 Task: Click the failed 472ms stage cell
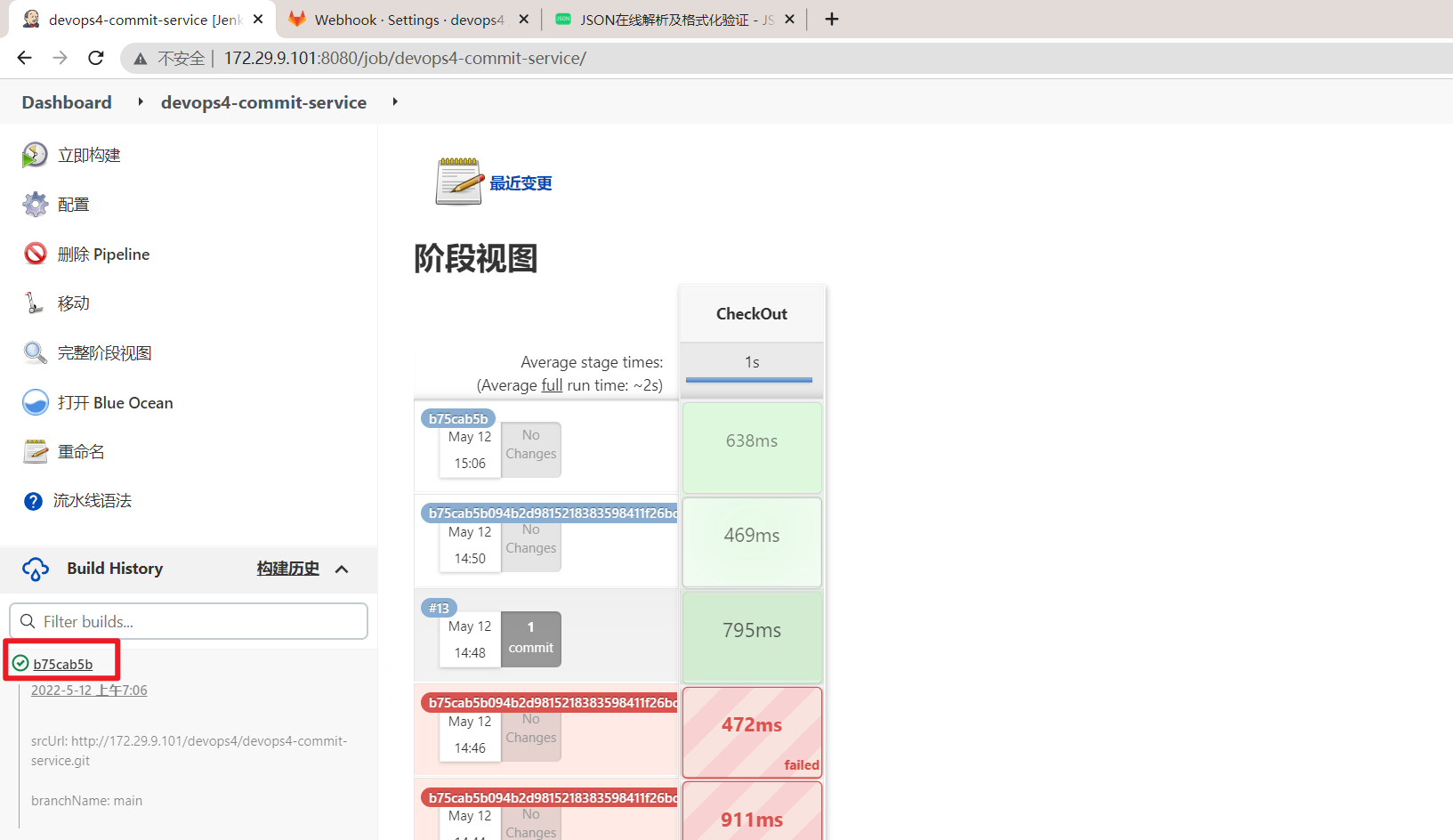click(x=752, y=731)
